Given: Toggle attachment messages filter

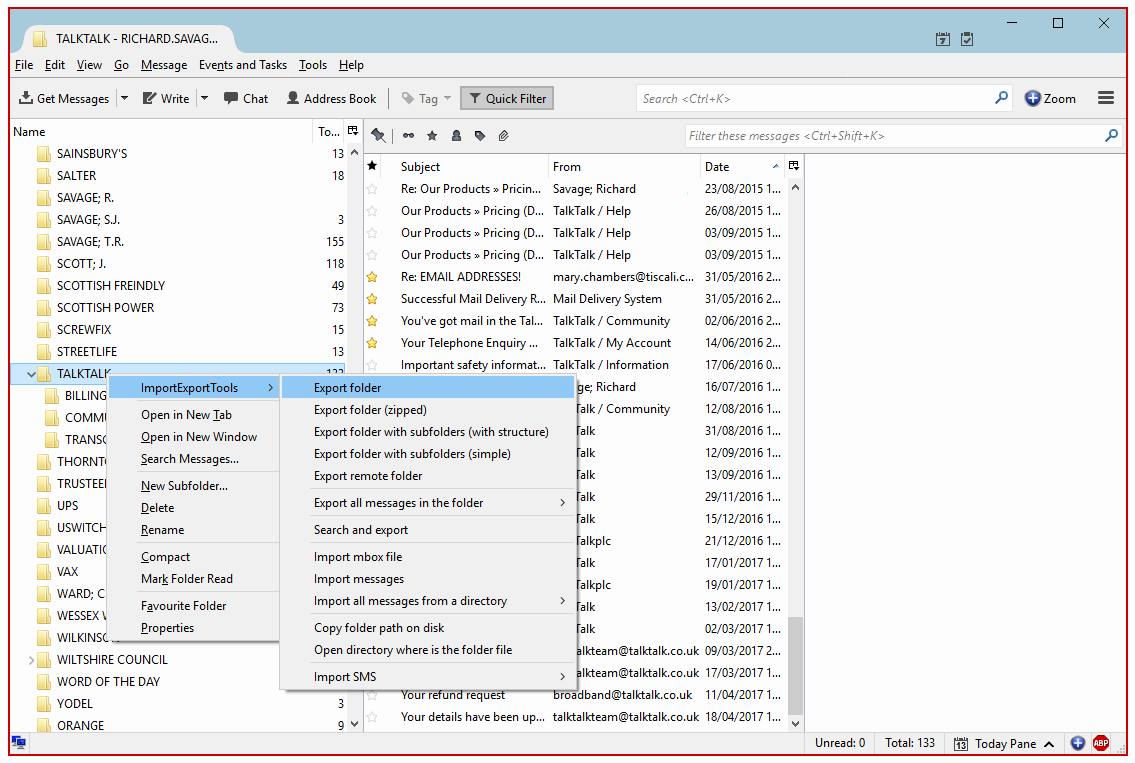Looking at the screenshot, I should 503,135.
